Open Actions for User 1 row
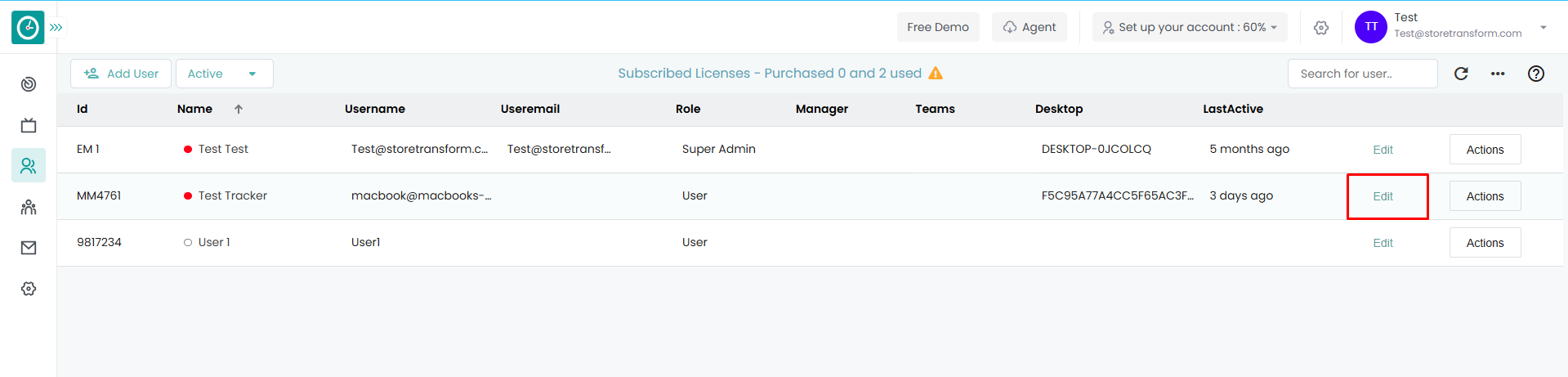This screenshot has height=377, width=1568. [1485, 243]
